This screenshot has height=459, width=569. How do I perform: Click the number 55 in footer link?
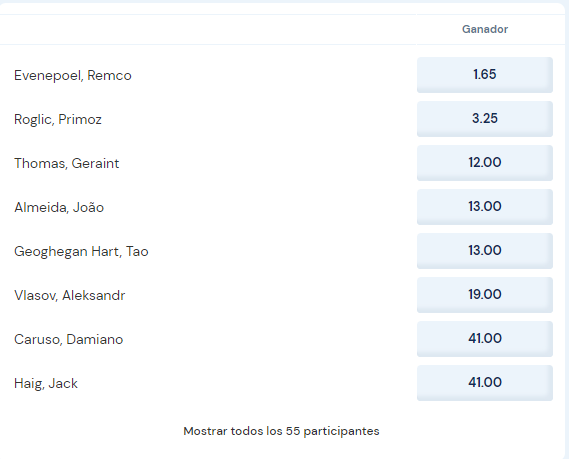click(x=293, y=431)
